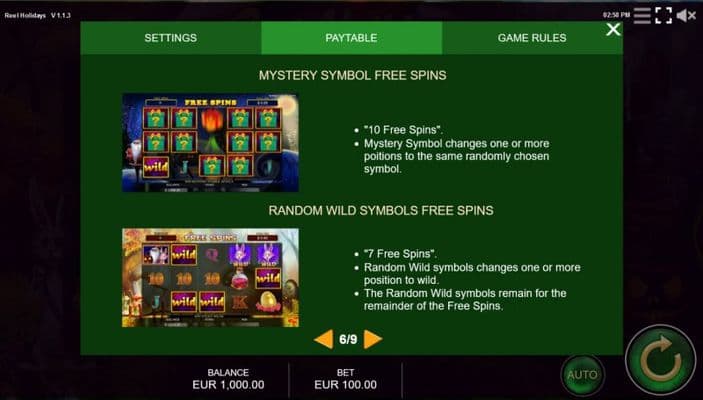703x400 pixels.
Task: Go to next paytable page arrow
Action: point(373,339)
